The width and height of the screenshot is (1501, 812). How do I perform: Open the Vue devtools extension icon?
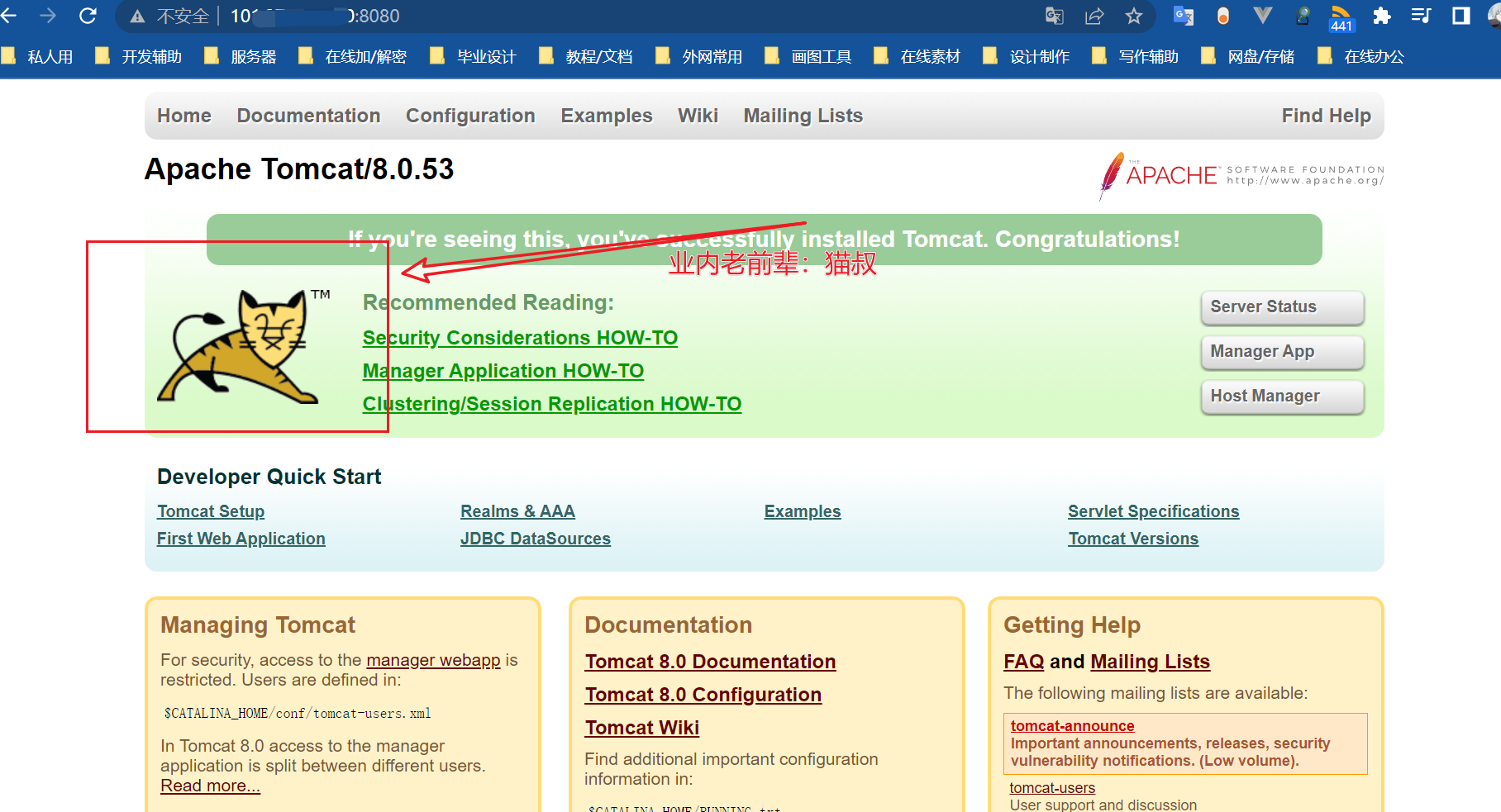click(1262, 15)
